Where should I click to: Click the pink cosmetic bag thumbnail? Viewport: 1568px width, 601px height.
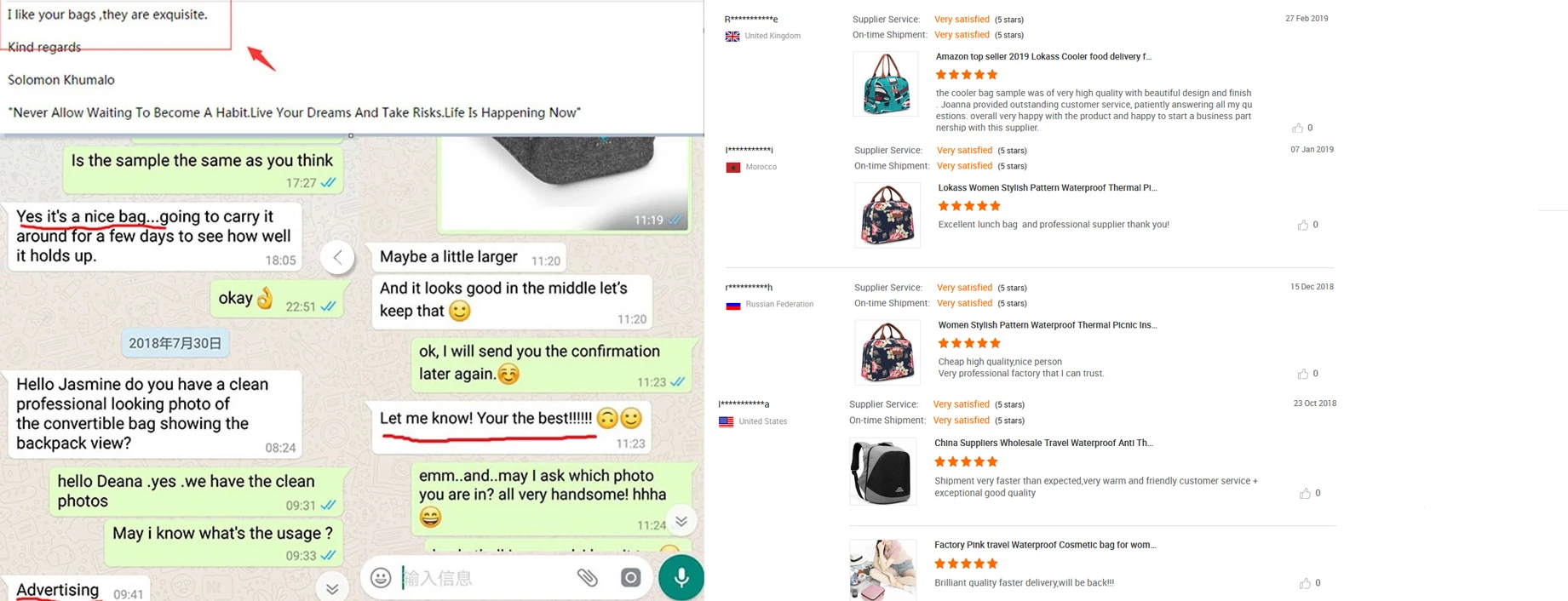[x=883, y=570]
